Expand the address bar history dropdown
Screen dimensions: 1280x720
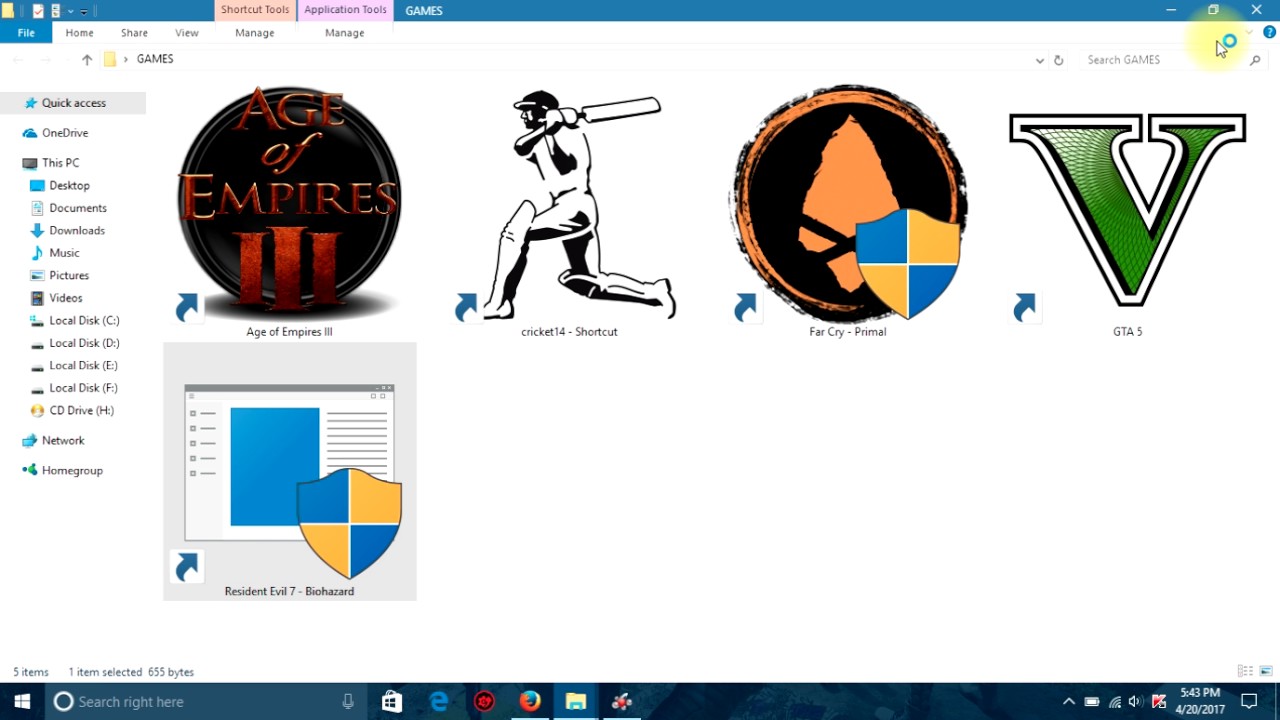[1039, 60]
